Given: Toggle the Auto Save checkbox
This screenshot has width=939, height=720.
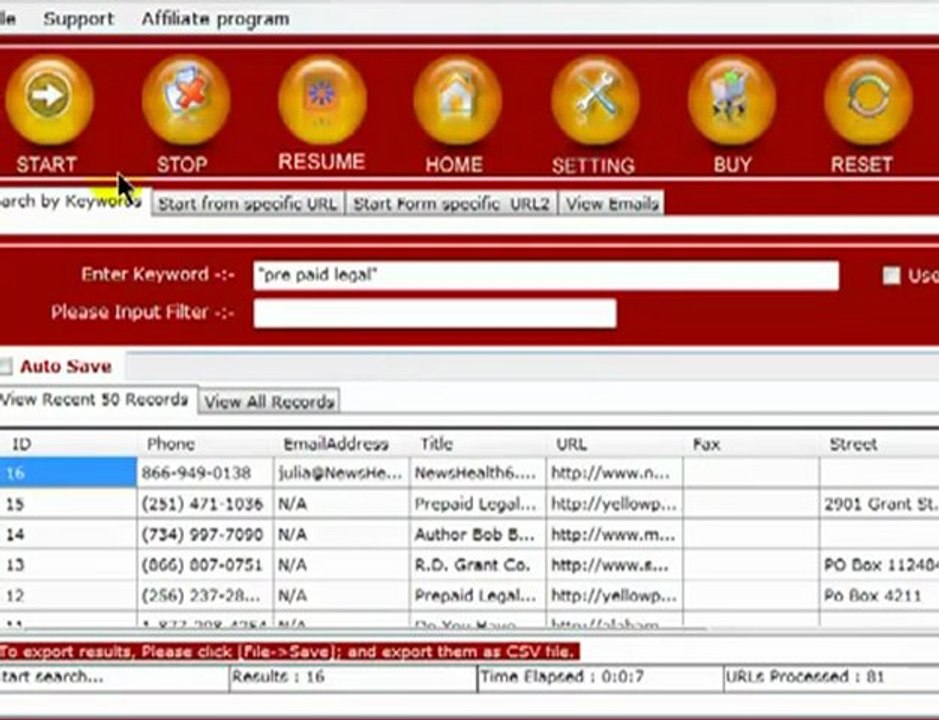Looking at the screenshot, I should tap(5, 366).
